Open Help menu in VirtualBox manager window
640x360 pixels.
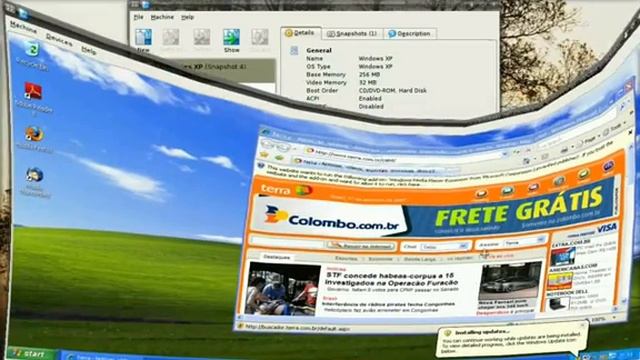click(x=187, y=17)
